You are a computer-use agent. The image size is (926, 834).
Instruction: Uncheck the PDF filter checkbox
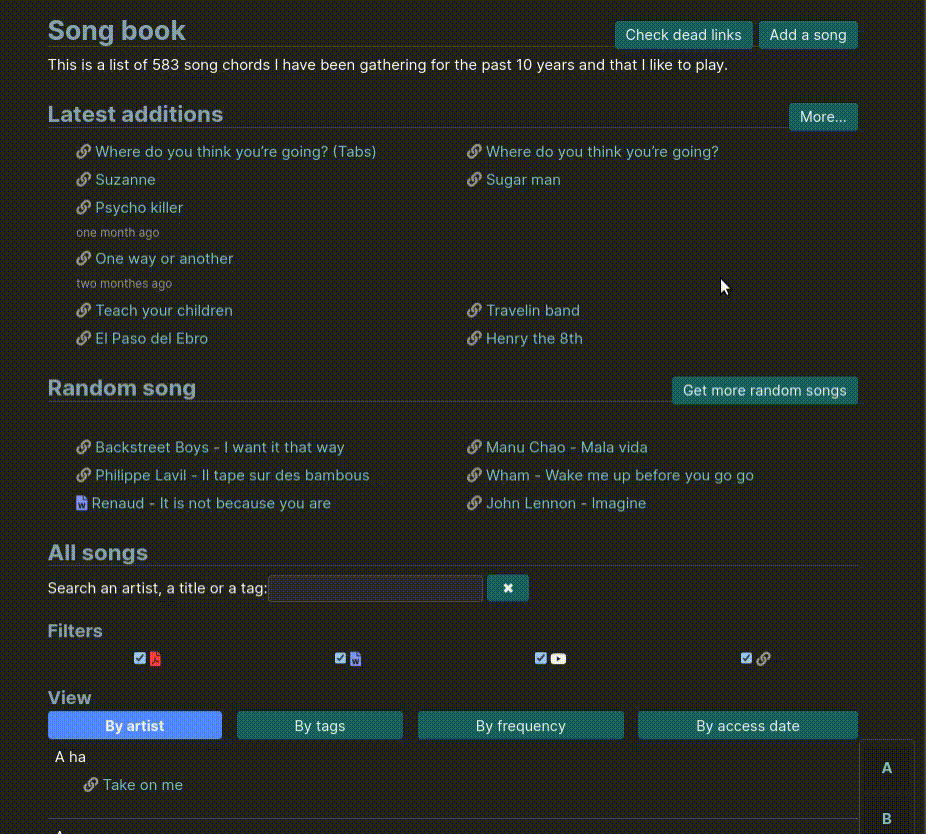point(140,658)
